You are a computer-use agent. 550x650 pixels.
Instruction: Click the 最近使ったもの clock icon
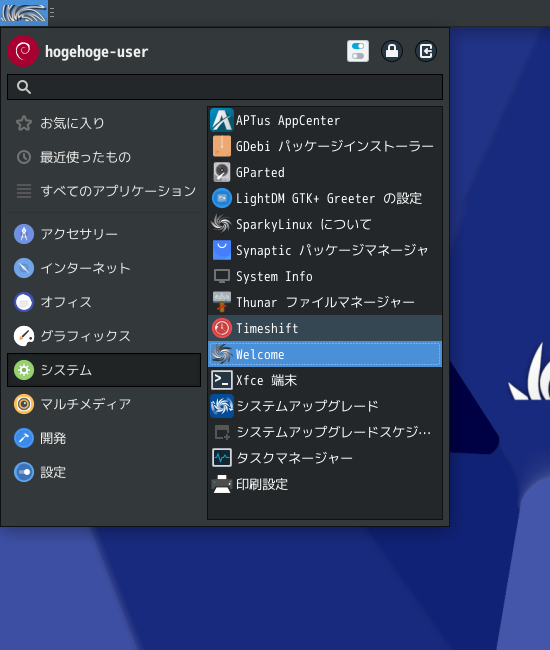[24, 157]
